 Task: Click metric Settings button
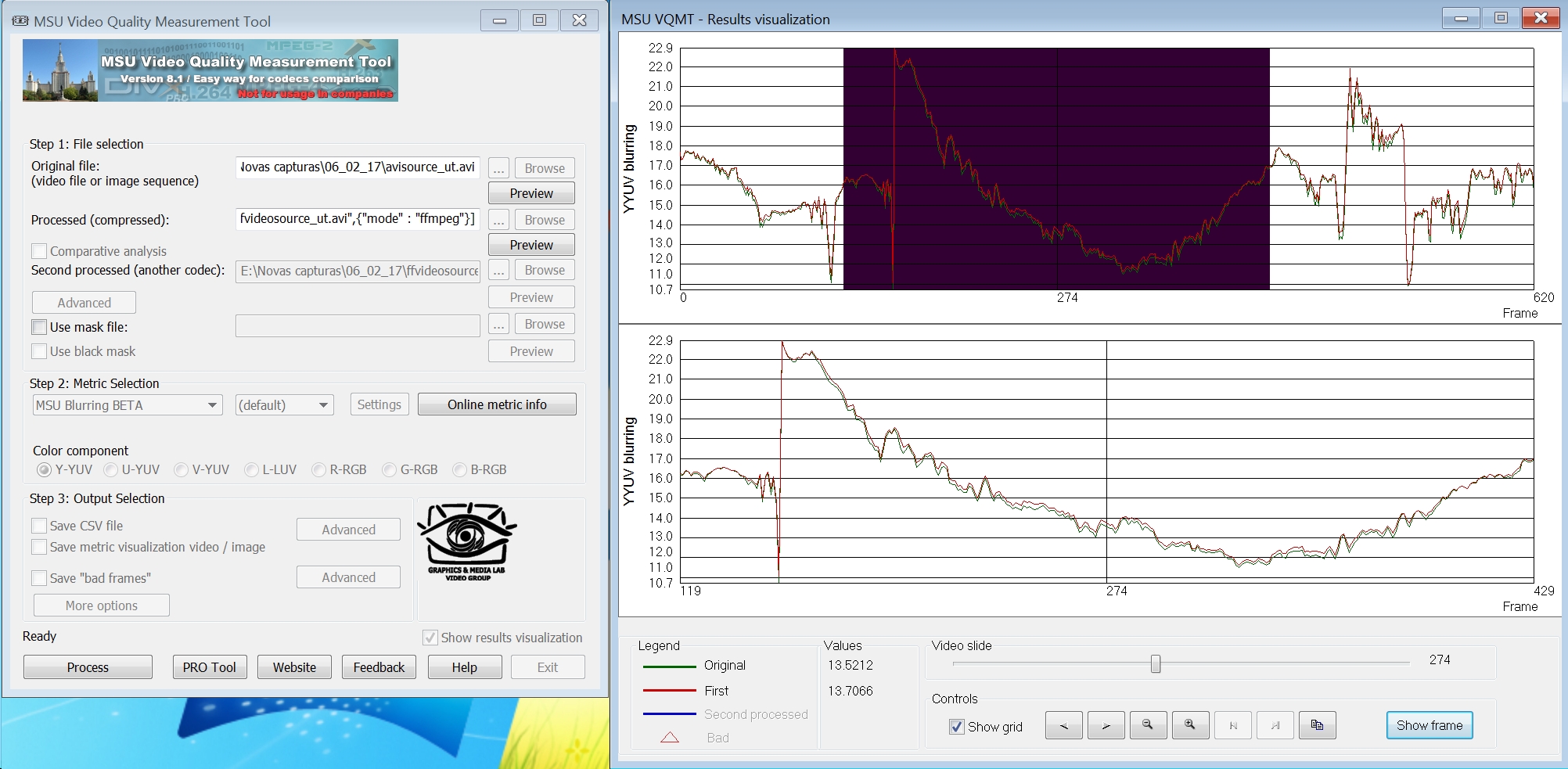379,404
